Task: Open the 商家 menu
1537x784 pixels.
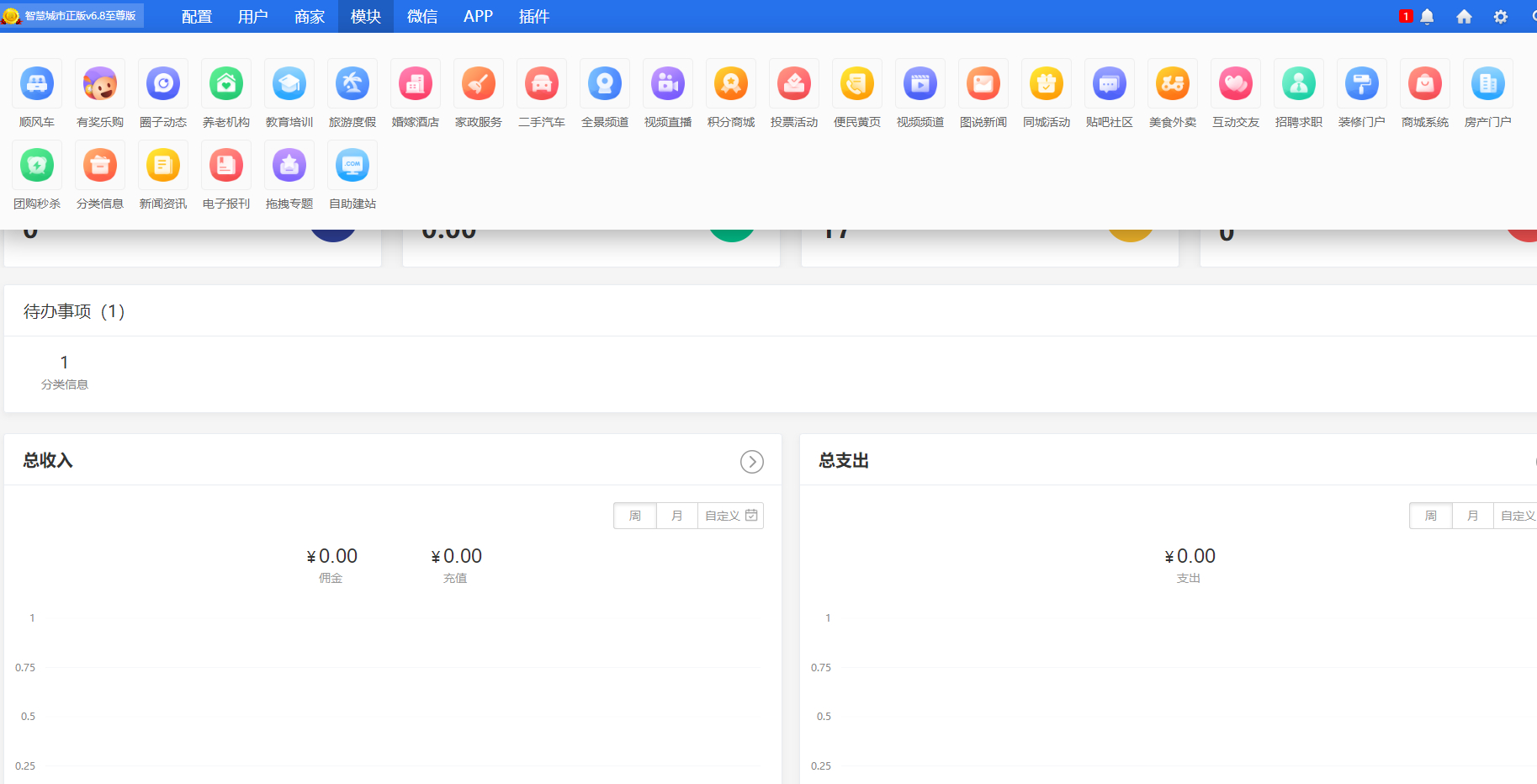Action: pos(310,16)
